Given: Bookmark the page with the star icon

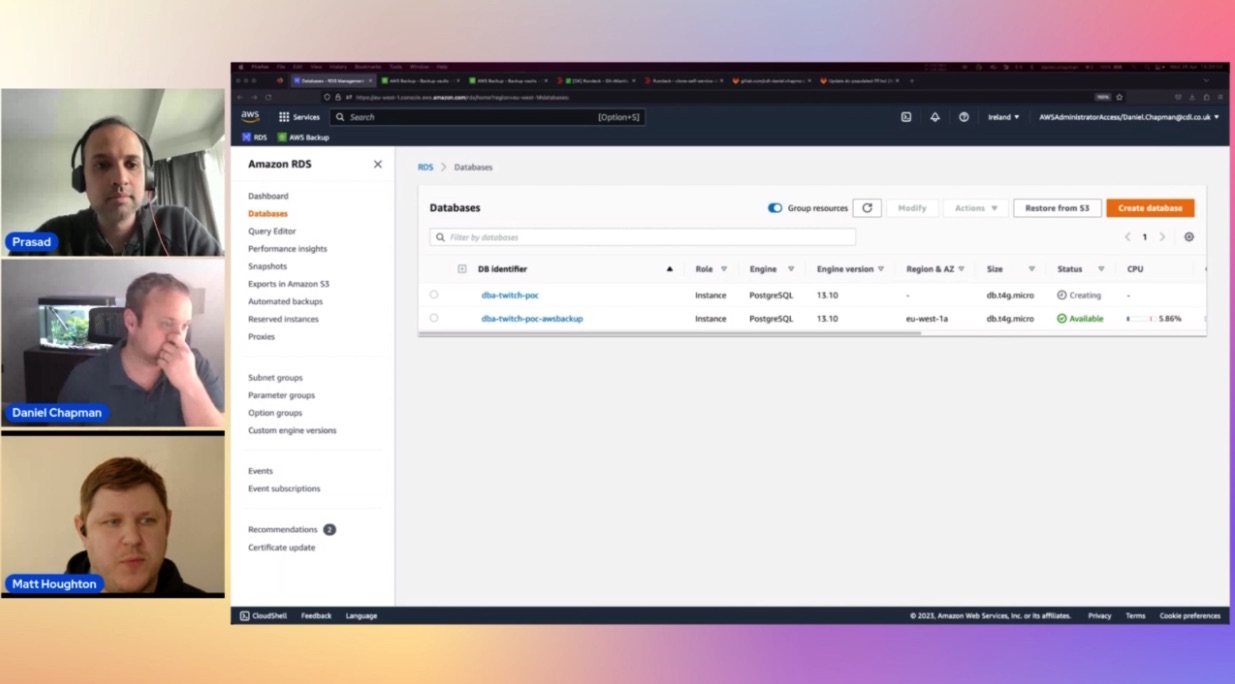Looking at the screenshot, I should 1119,97.
